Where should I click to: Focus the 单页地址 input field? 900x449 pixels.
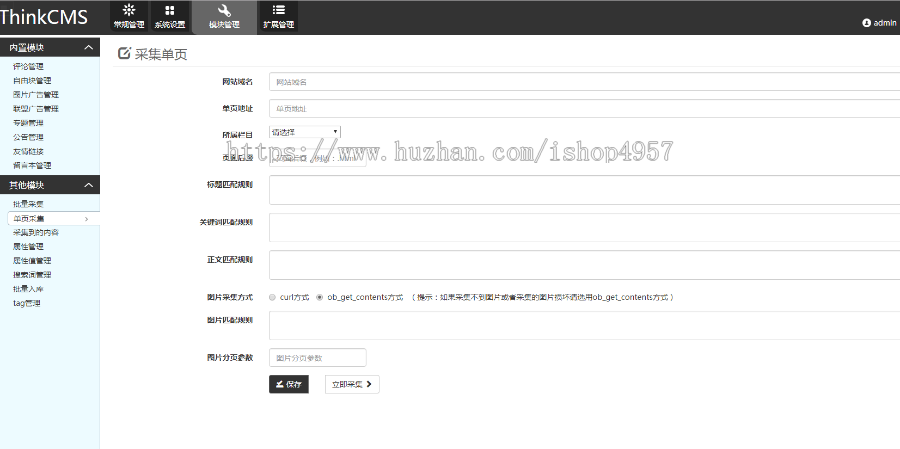pos(584,108)
